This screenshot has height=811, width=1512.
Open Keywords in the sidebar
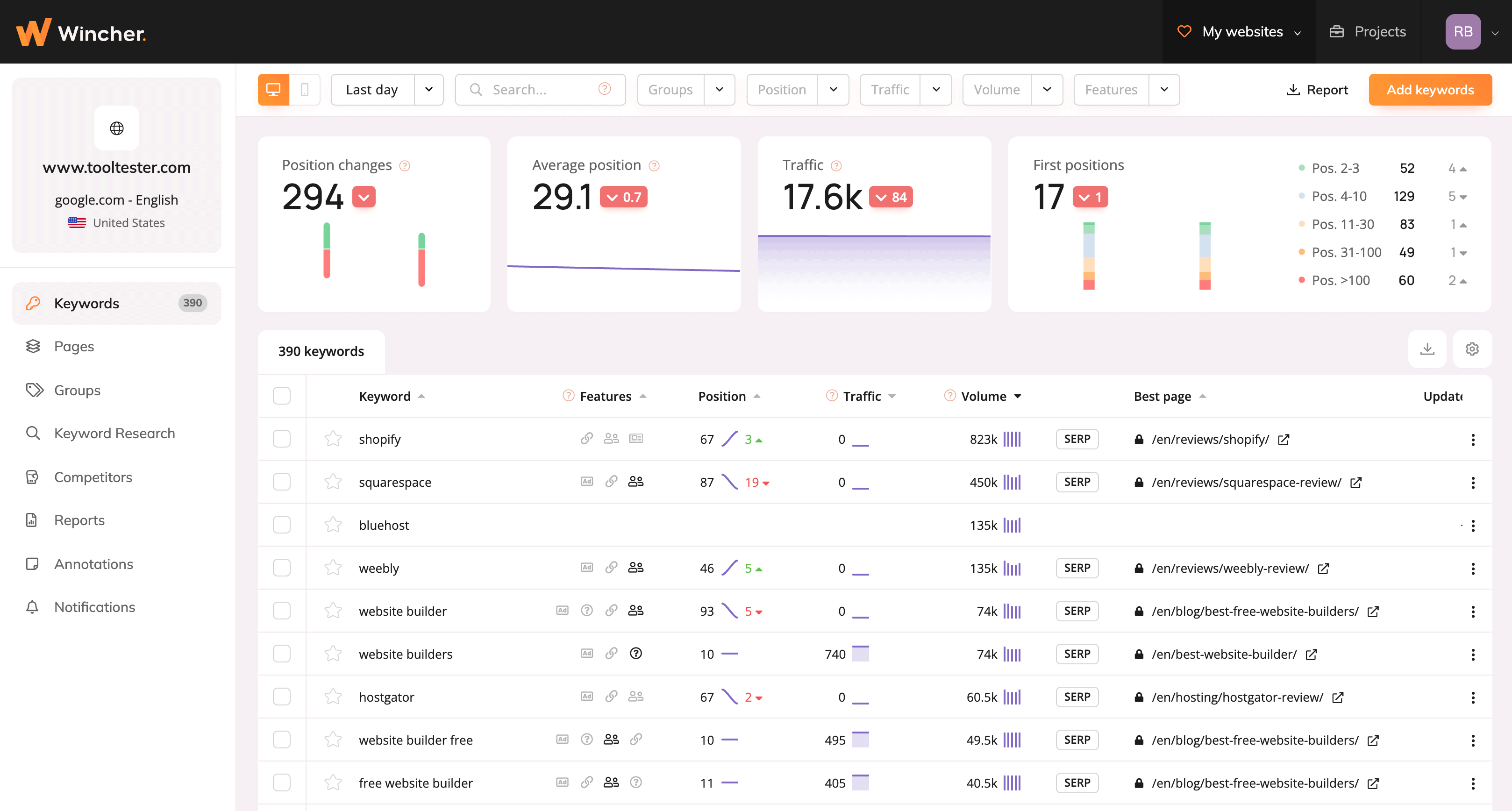tap(116, 303)
